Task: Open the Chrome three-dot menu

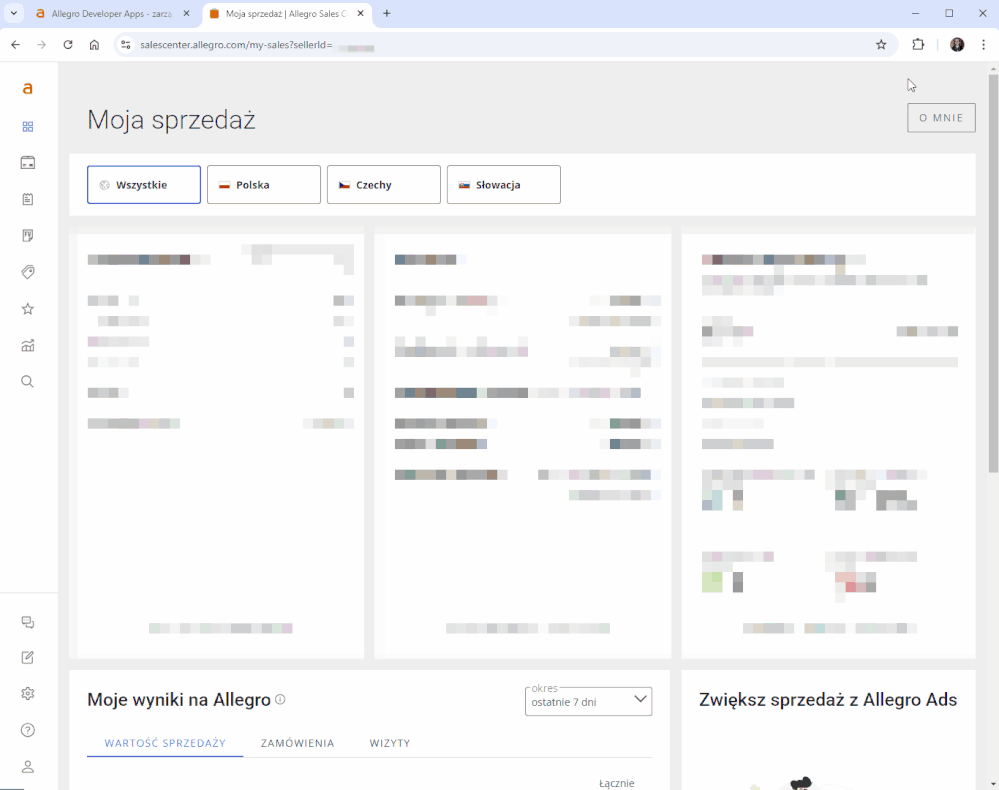Action: click(x=983, y=45)
